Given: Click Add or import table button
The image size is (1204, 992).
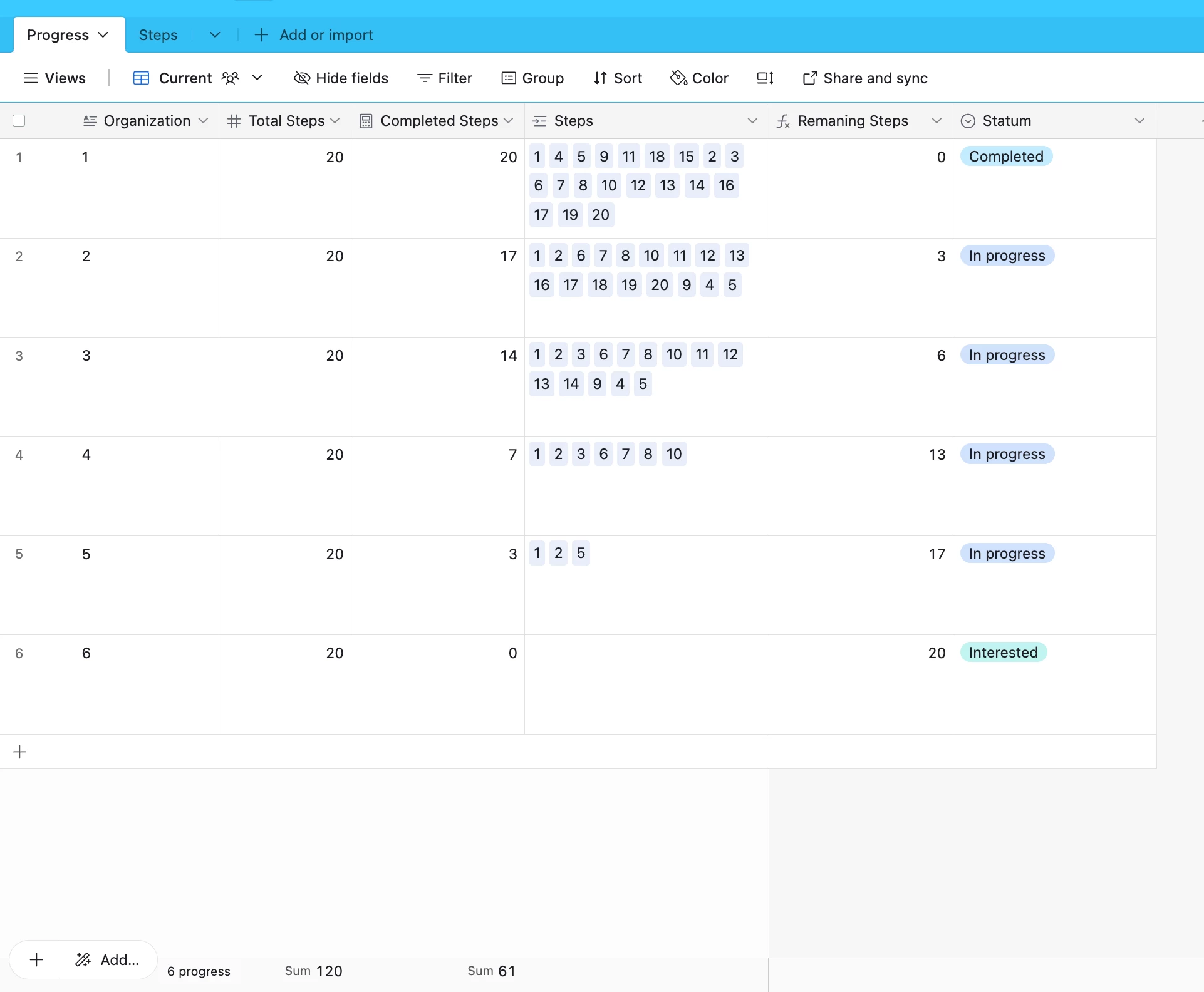Looking at the screenshot, I should pos(314,35).
